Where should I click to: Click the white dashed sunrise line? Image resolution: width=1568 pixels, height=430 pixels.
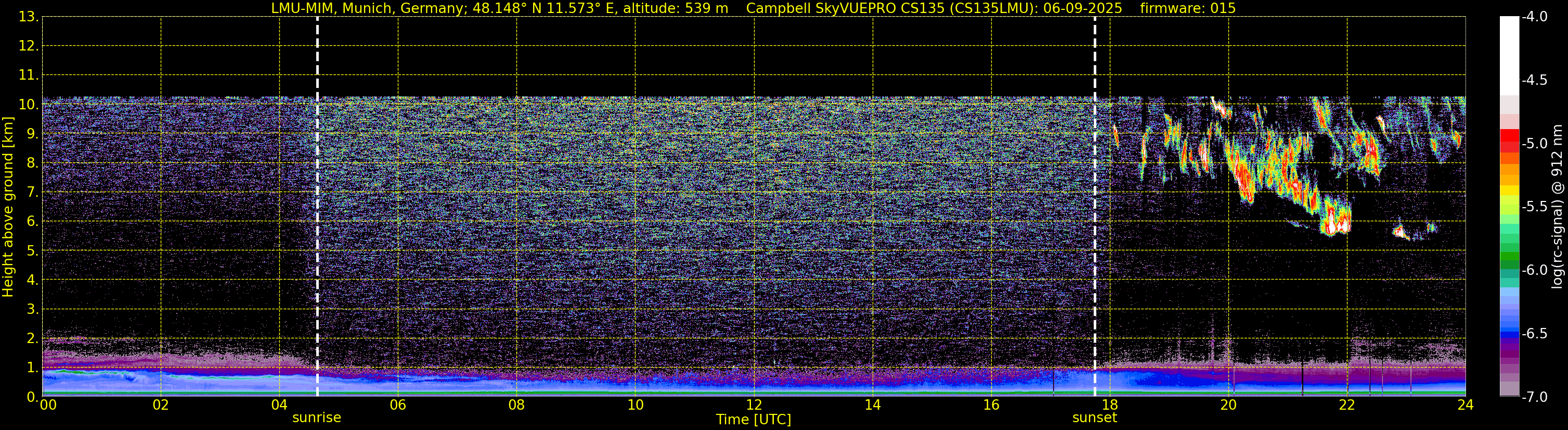[317, 207]
